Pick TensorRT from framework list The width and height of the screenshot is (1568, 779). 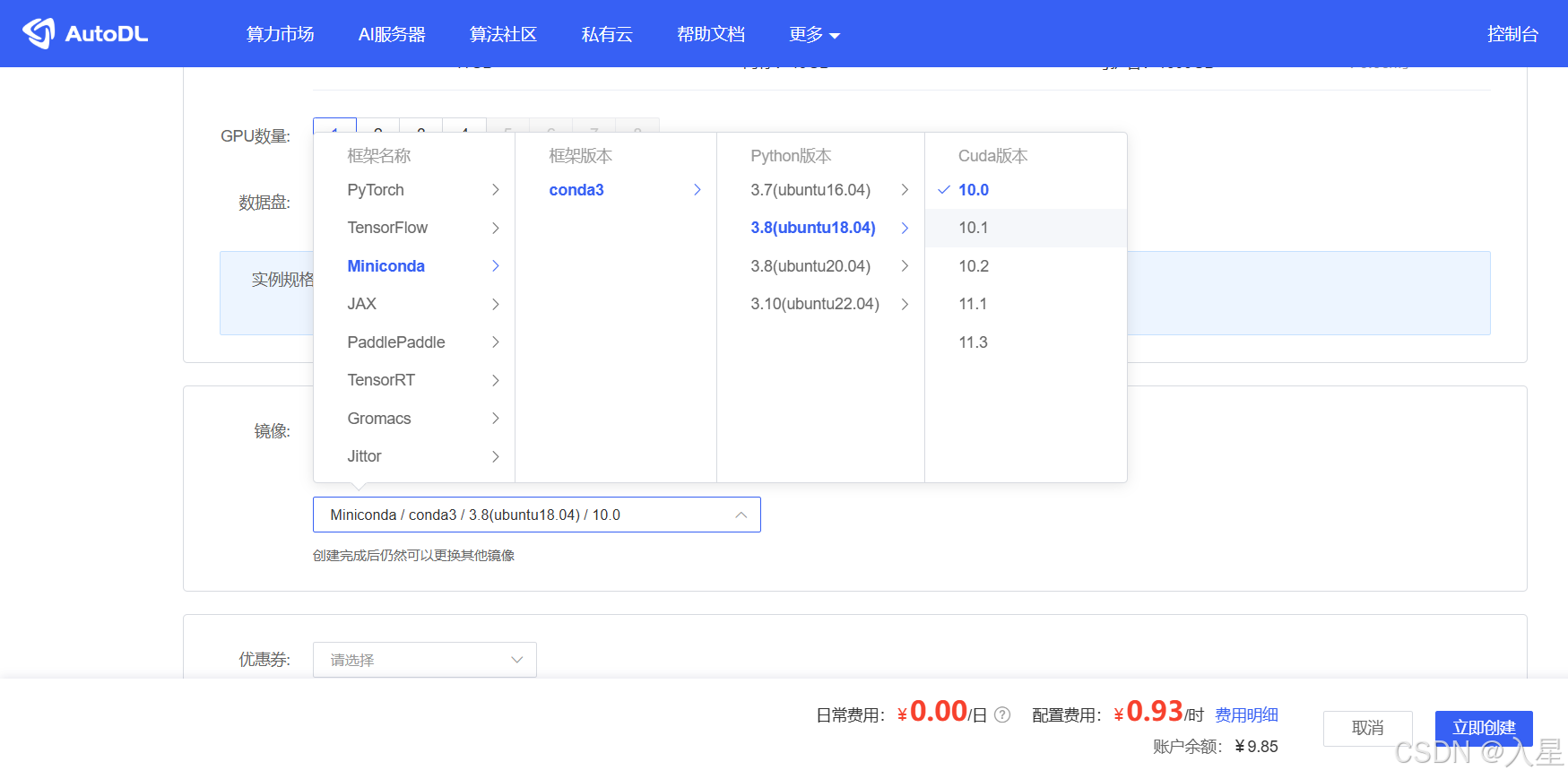coord(414,380)
